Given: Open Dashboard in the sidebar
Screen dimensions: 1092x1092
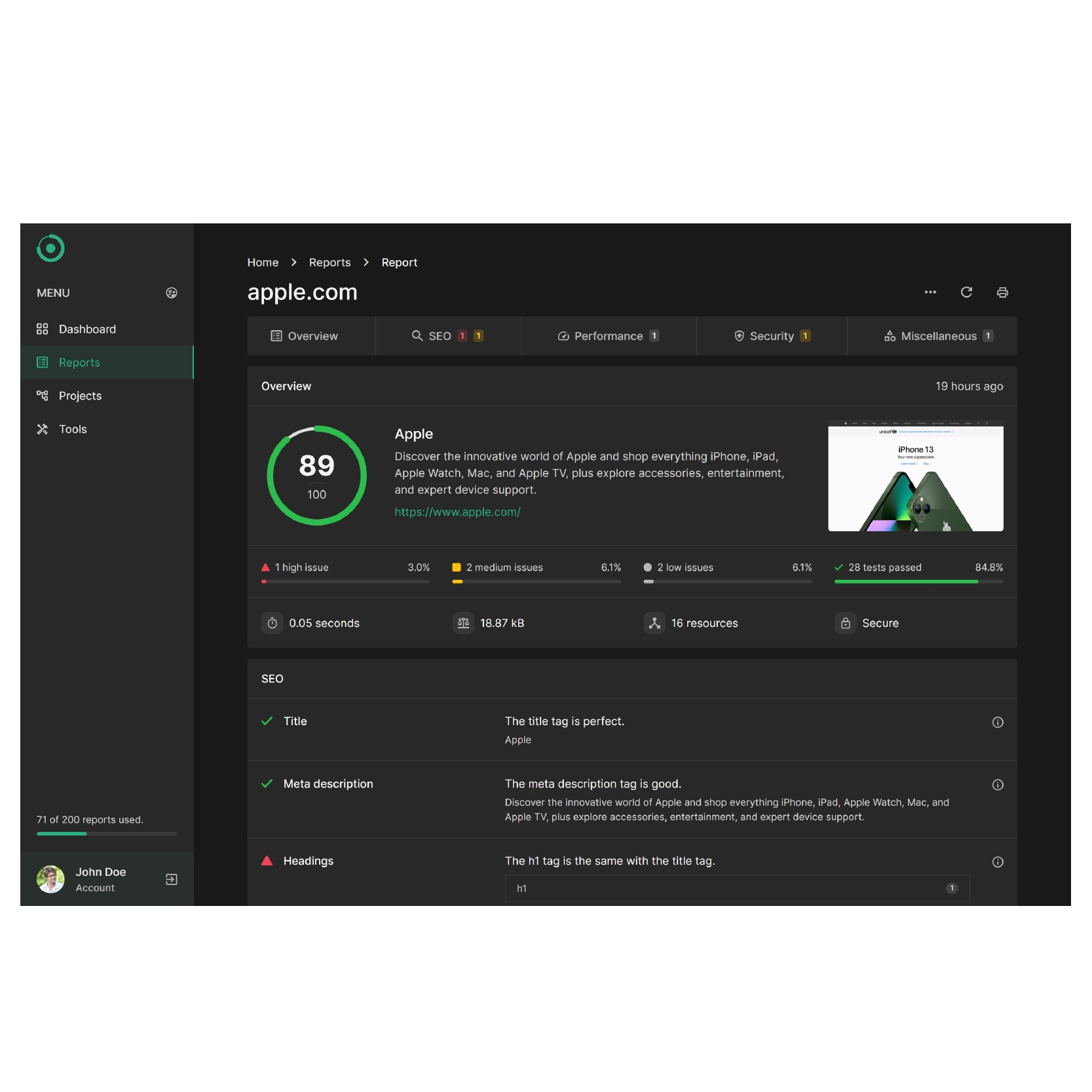Looking at the screenshot, I should 107,329.
